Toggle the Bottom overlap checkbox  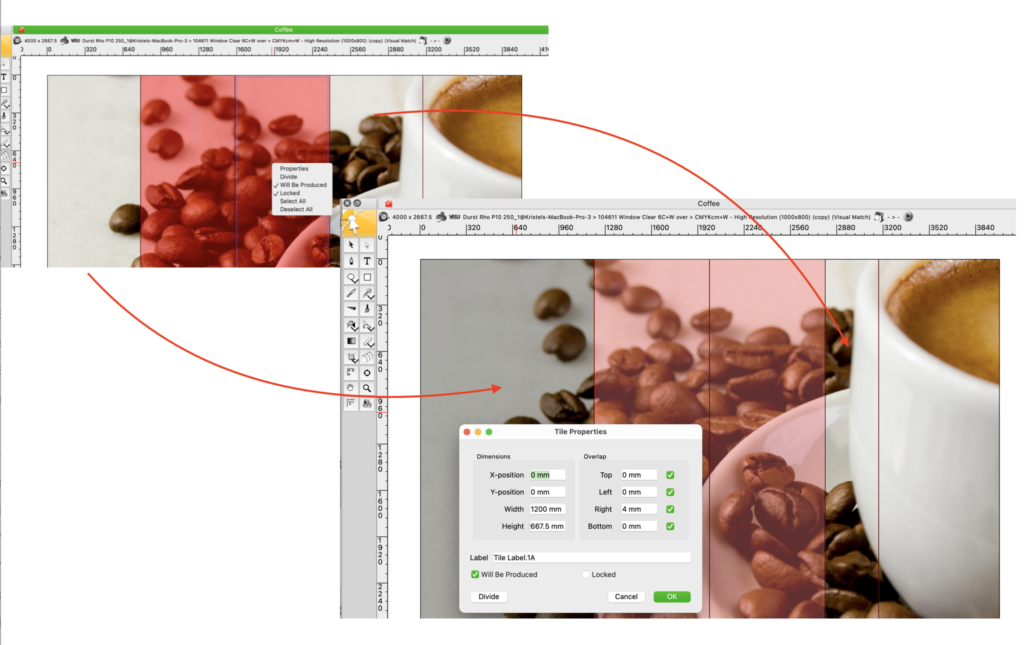coord(670,526)
